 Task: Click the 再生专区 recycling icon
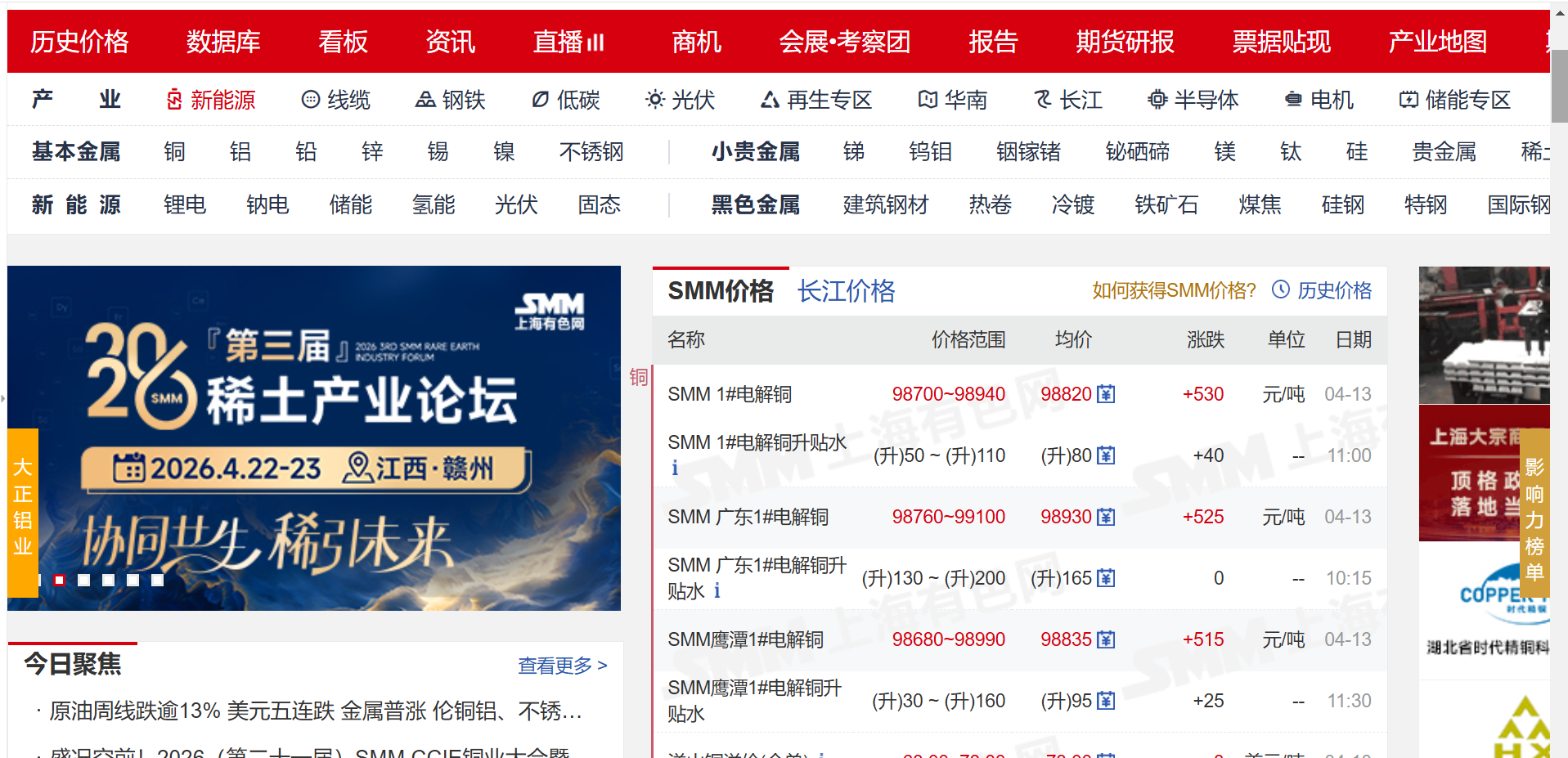(770, 100)
